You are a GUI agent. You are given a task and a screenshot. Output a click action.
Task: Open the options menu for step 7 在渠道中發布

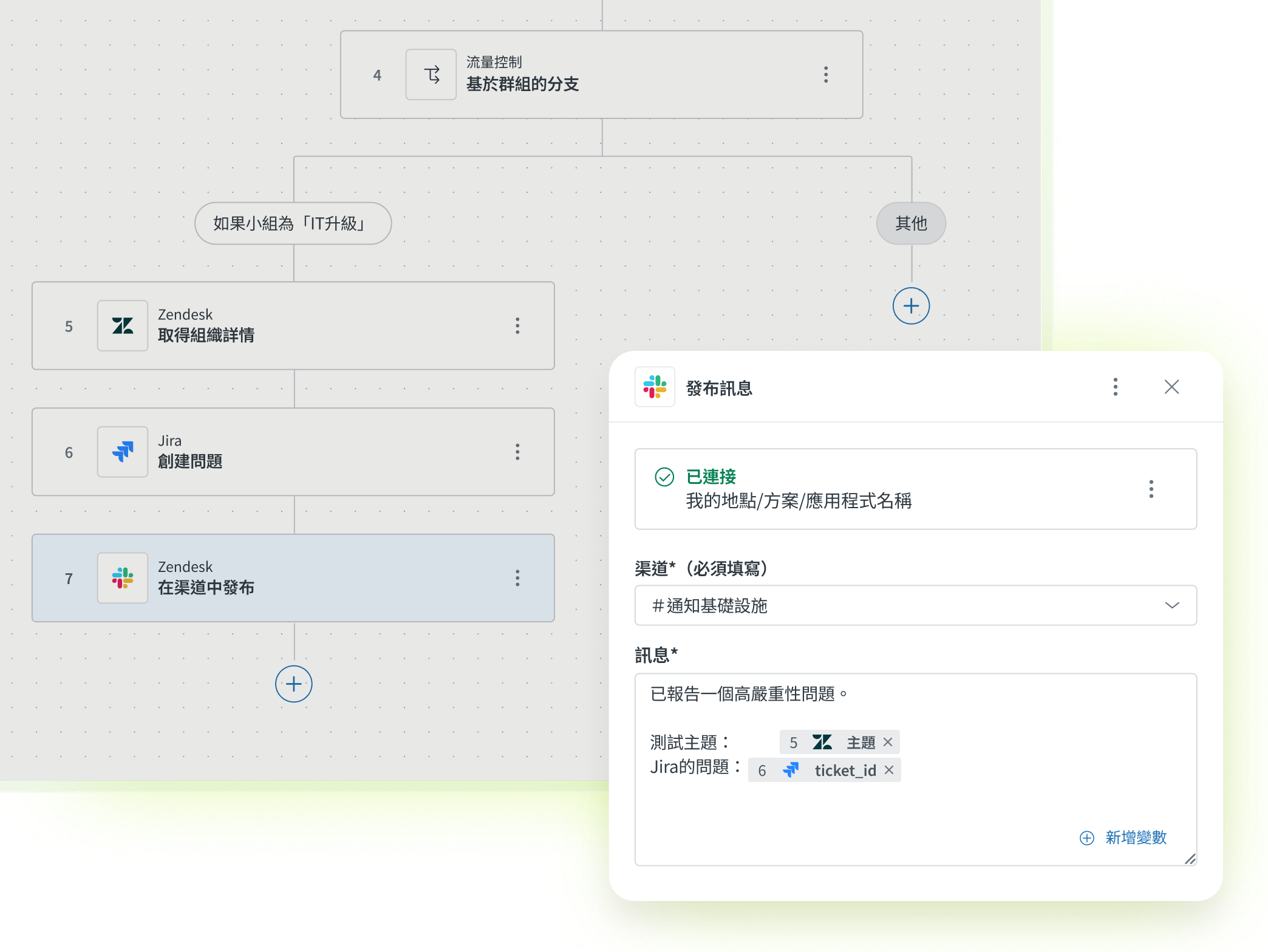pos(517,578)
